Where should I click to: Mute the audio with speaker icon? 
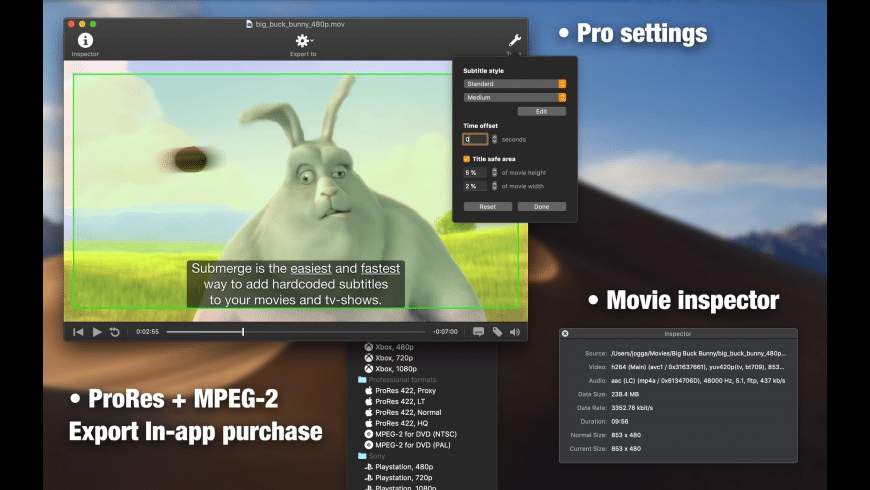(515, 332)
